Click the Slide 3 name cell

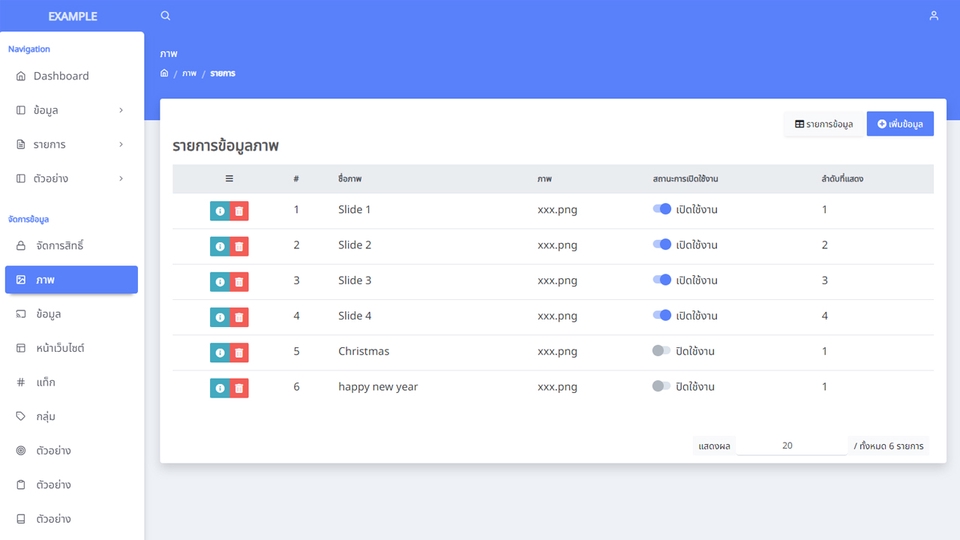click(354, 280)
